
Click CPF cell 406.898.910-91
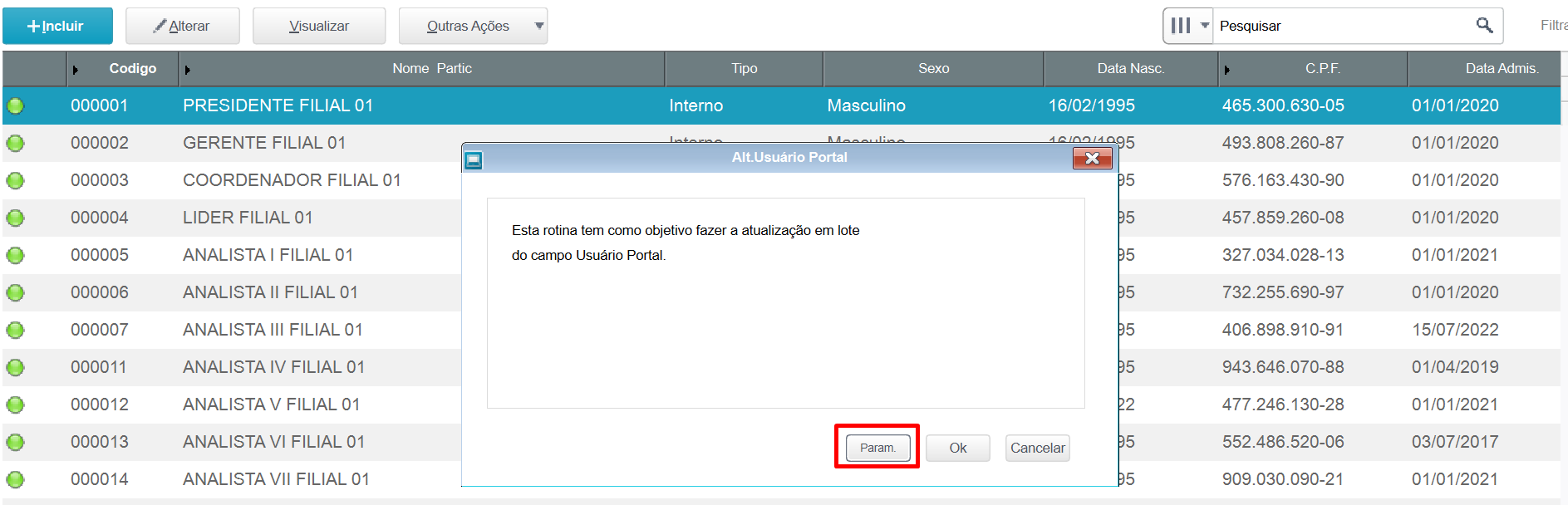pyautogui.click(x=1283, y=330)
